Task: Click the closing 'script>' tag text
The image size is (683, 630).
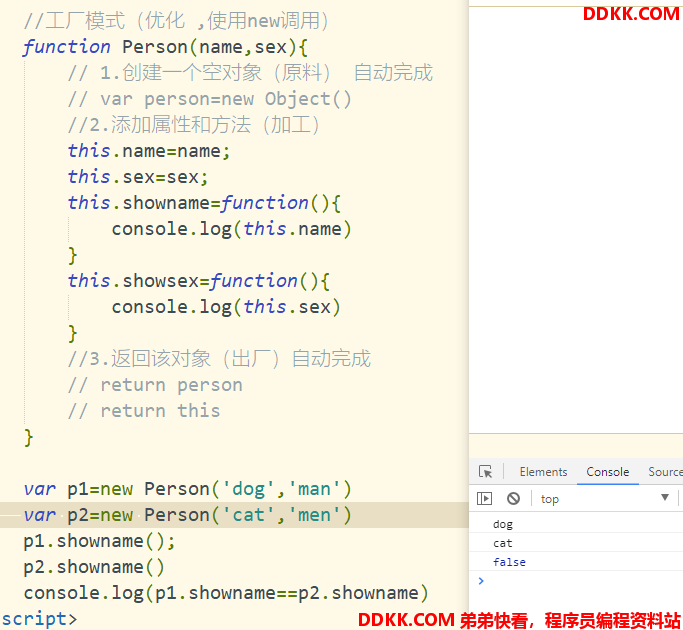Action: (x=39, y=619)
